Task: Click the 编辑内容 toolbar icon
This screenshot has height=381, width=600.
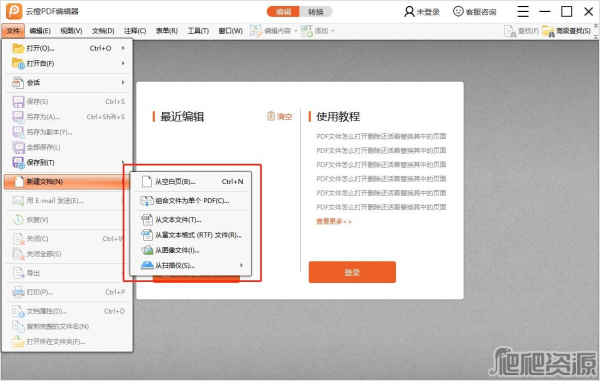Action: coord(256,31)
